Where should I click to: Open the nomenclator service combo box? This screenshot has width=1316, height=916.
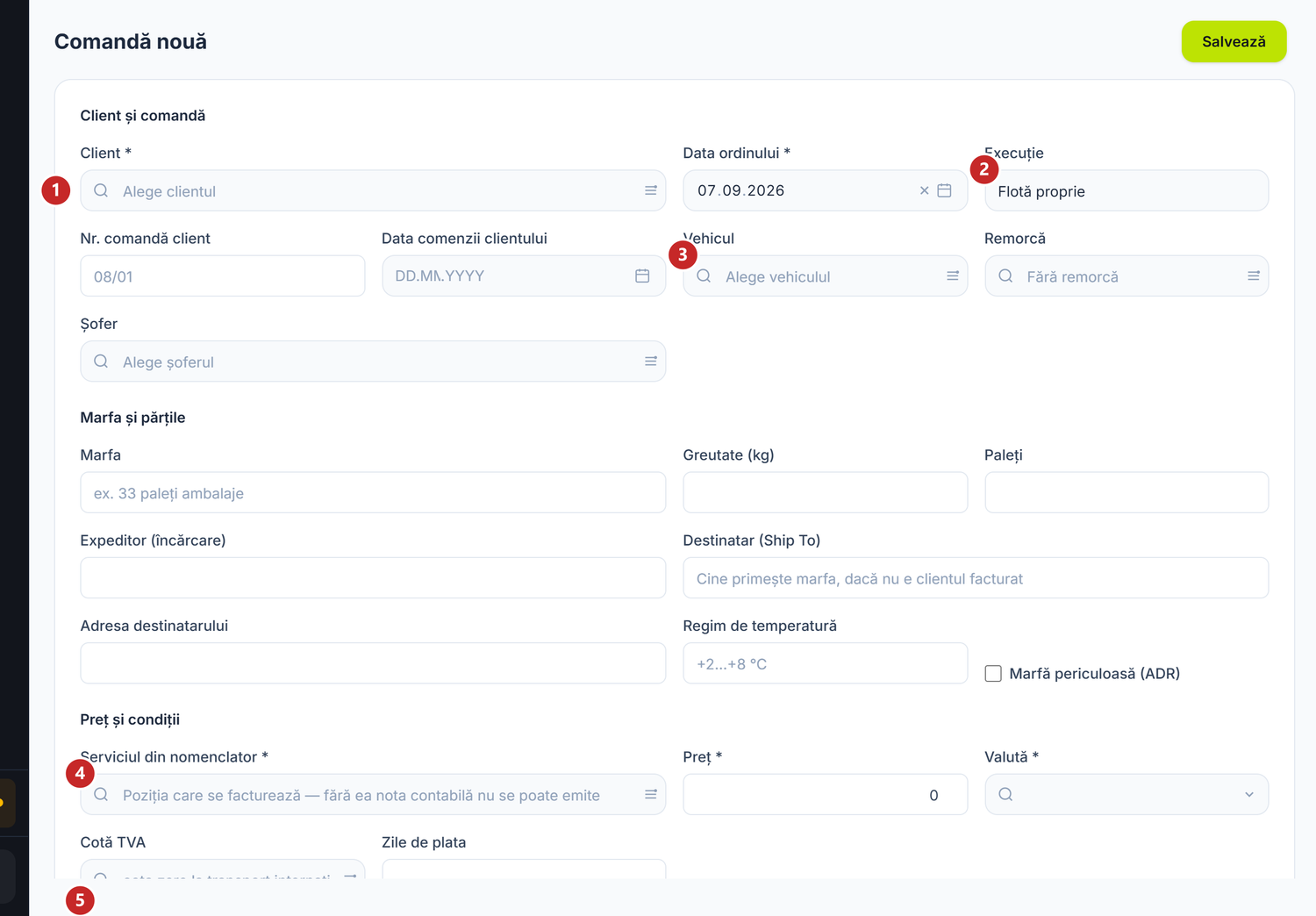point(373,794)
